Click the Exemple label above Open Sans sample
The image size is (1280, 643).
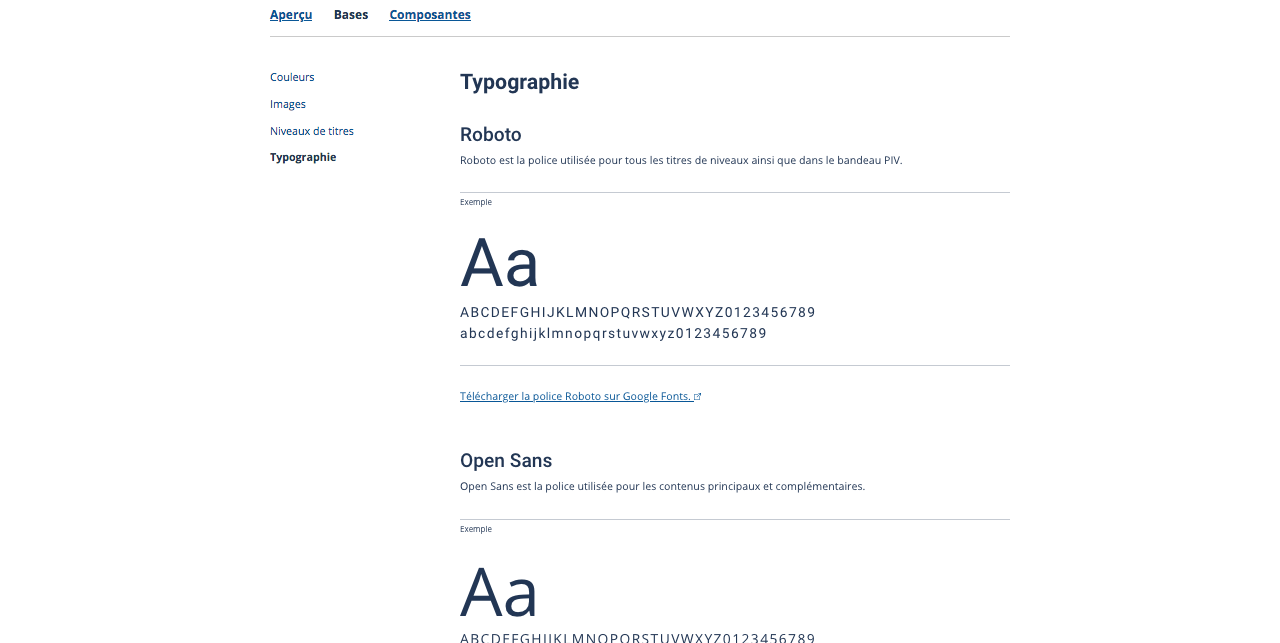(x=476, y=529)
